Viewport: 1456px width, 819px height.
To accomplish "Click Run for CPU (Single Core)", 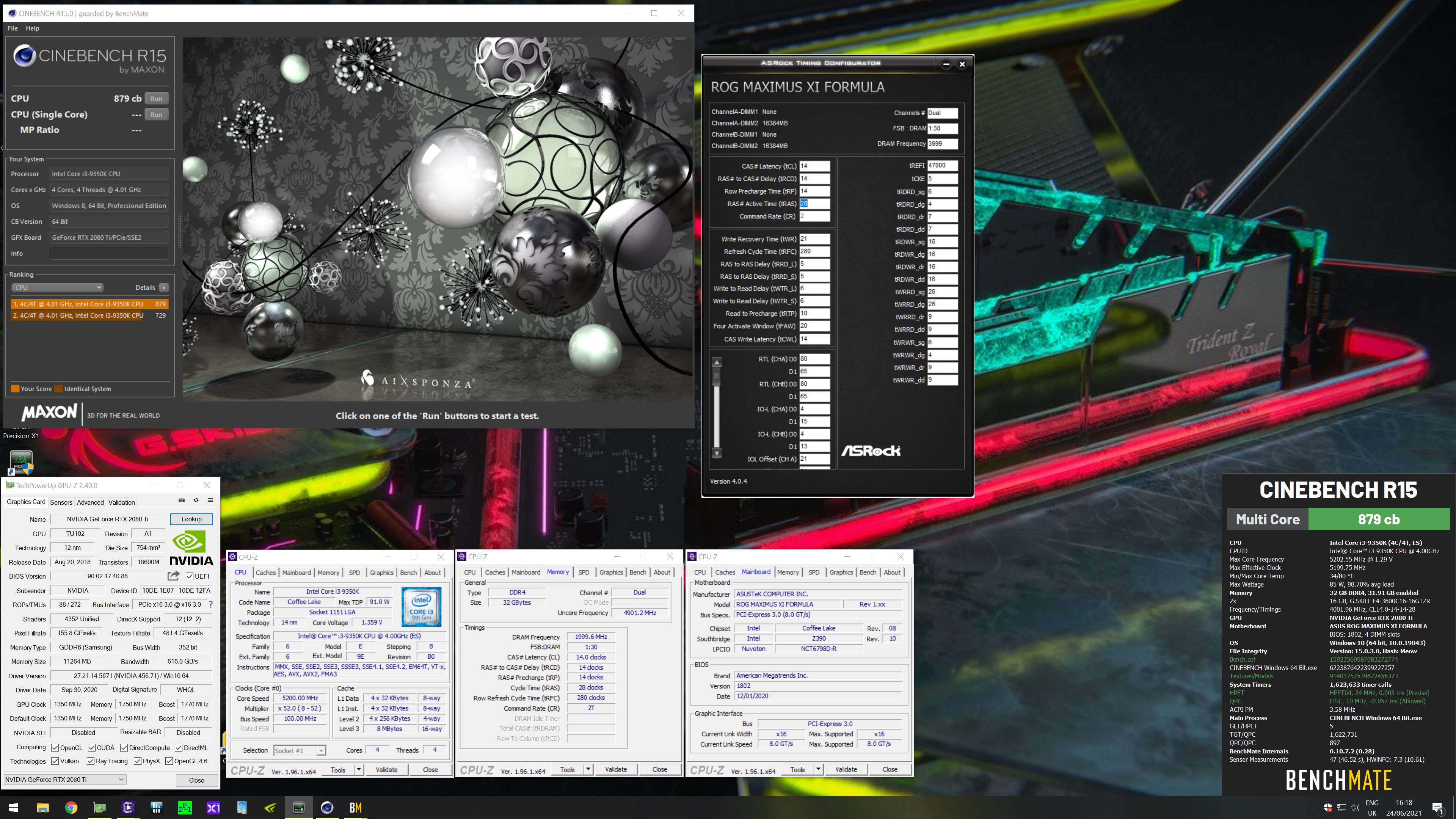I will 157,114.
